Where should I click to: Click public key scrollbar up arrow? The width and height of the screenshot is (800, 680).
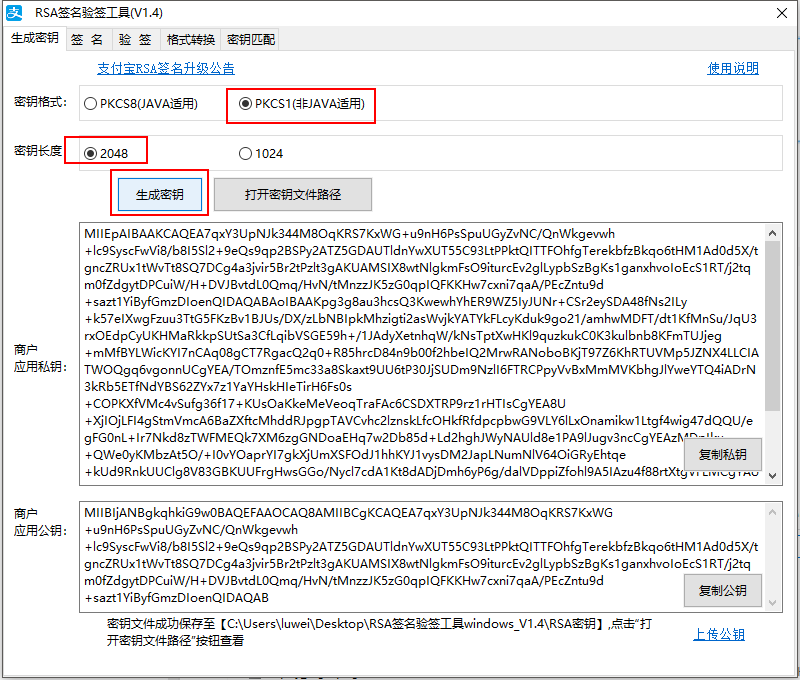[x=772, y=512]
